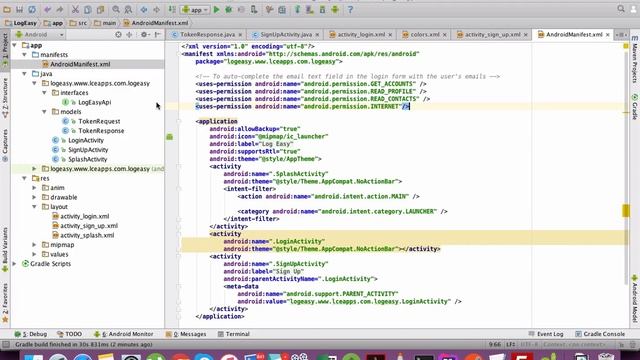Open the SDK Manager icon
Viewport: 640px width, 360px height.
[x=322, y=9]
